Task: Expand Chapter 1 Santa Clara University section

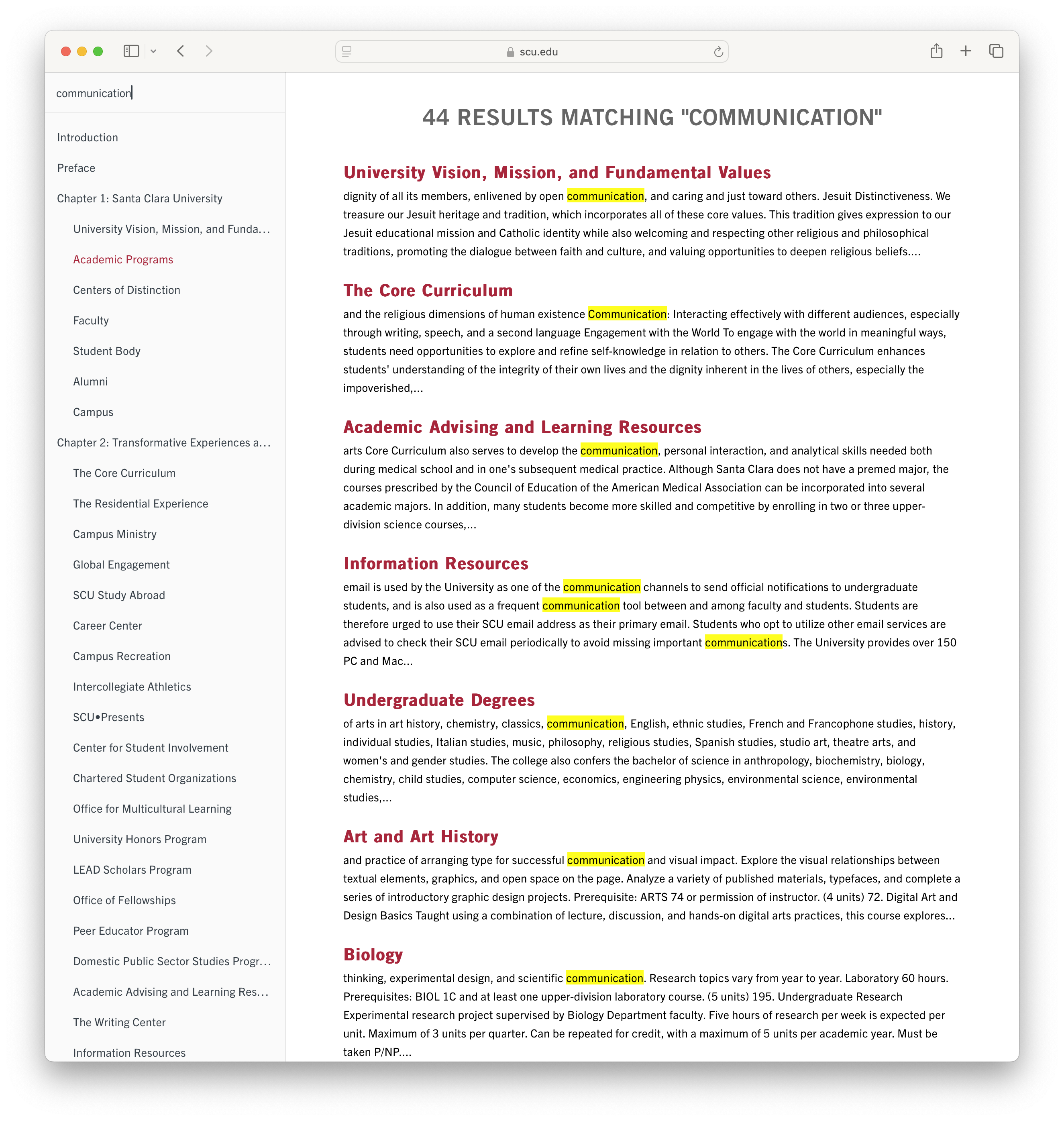Action: click(140, 198)
